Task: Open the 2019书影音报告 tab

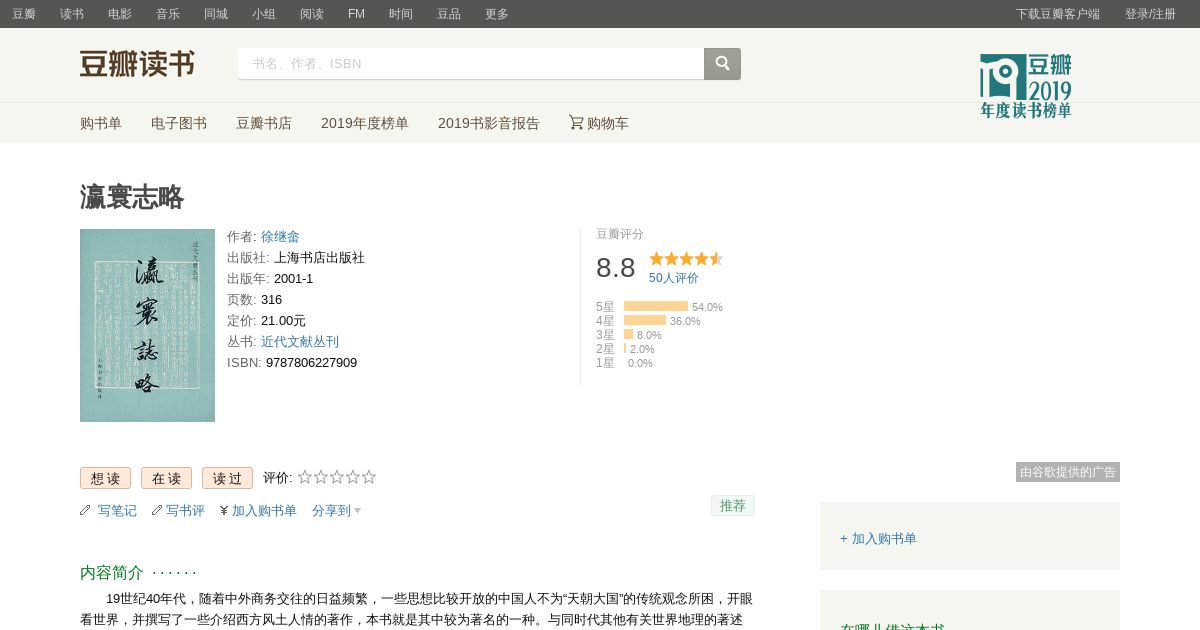Action: pyautogui.click(x=489, y=123)
